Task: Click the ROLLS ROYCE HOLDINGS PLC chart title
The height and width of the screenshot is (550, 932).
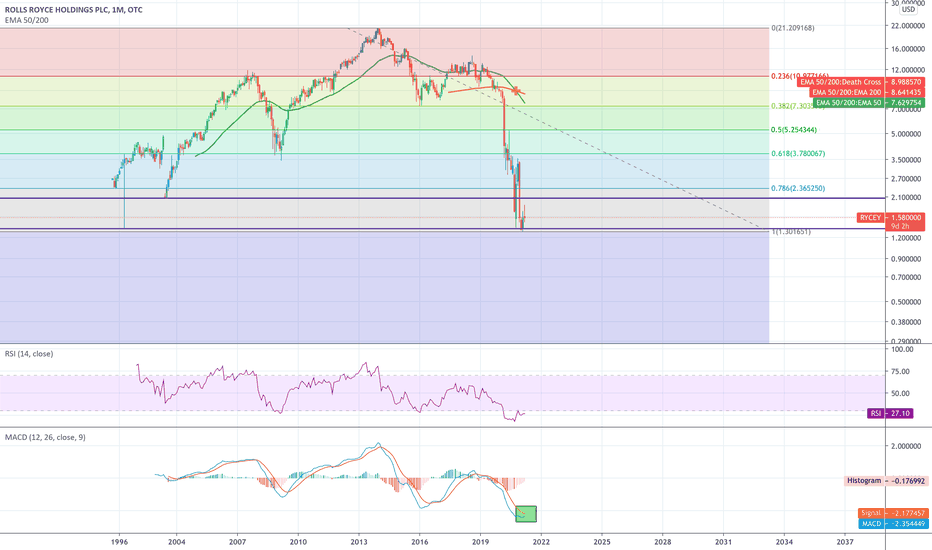Action: (74, 10)
